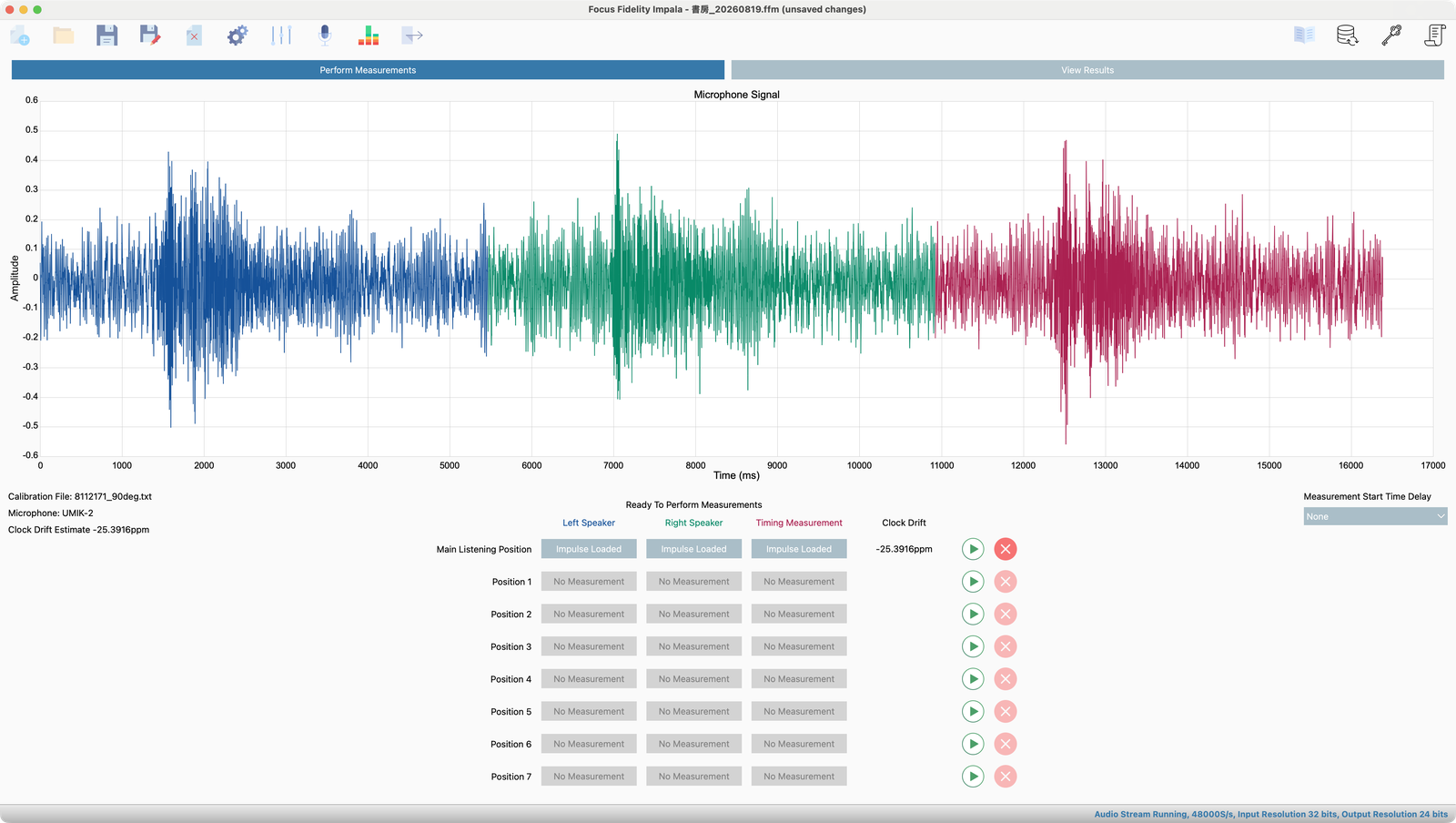Open the level meter bar-chart icon
1456x823 pixels.
click(369, 36)
